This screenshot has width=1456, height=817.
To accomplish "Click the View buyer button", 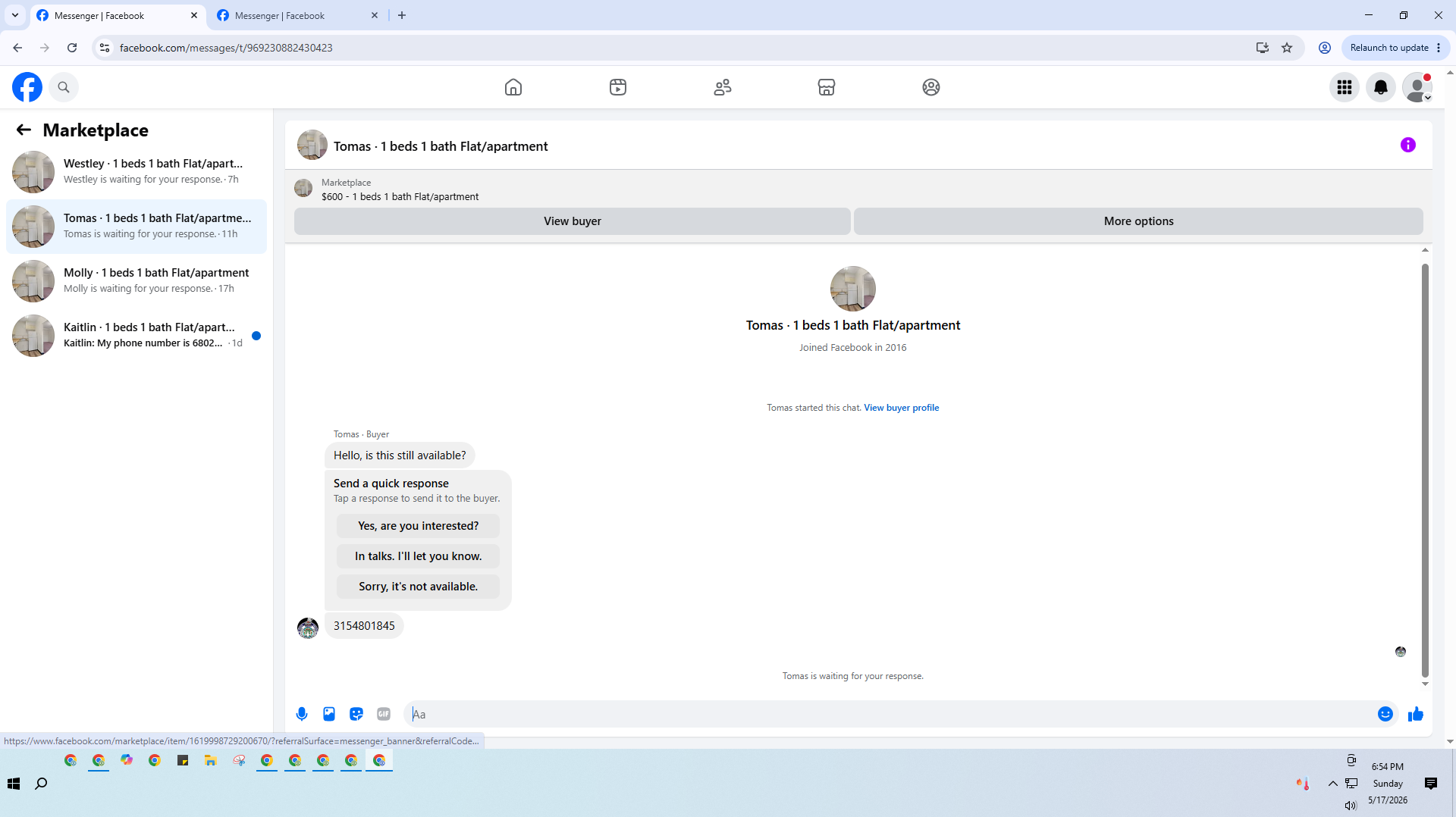I will (573, 221).
